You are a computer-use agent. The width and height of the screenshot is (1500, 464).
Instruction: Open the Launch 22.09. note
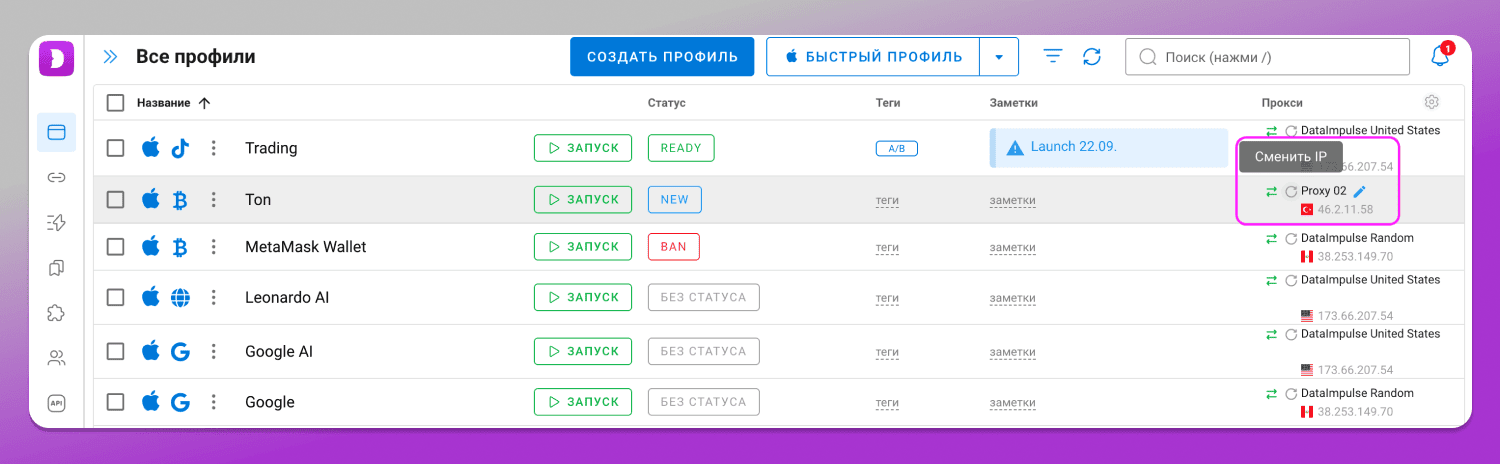pos(1109,147)
